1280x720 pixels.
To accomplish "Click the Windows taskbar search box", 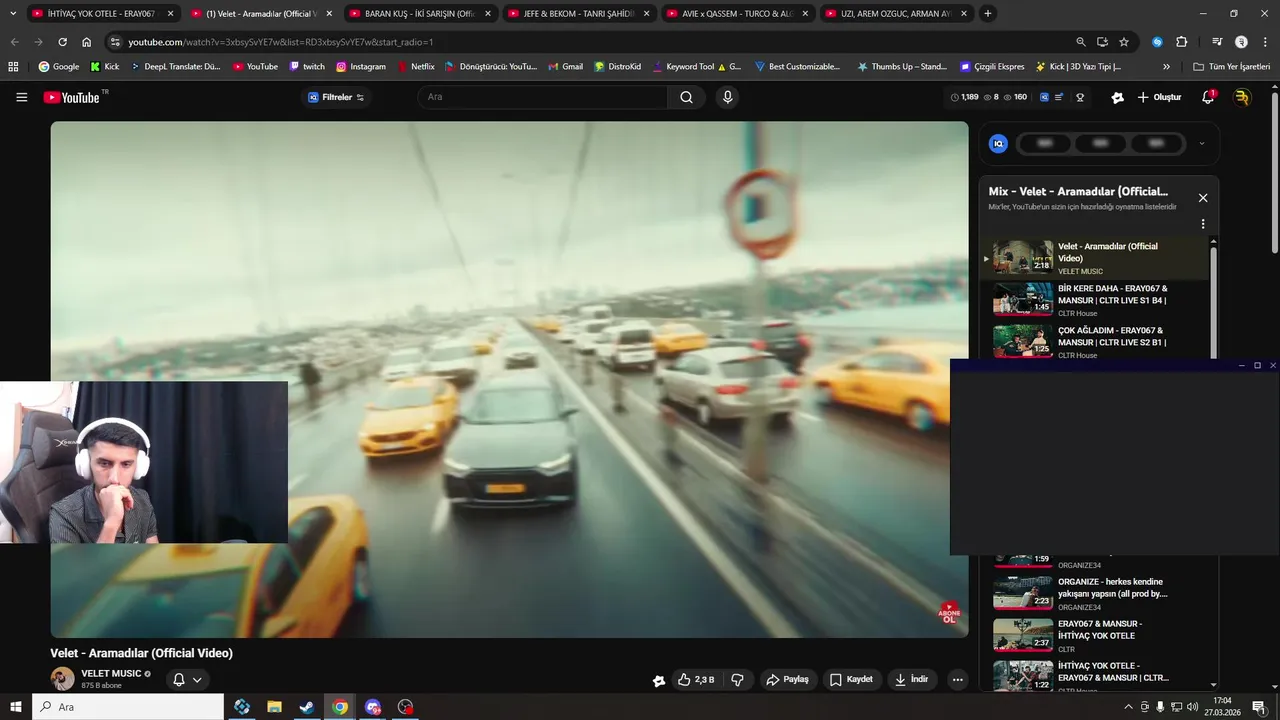I will click(x=128, y=707).
